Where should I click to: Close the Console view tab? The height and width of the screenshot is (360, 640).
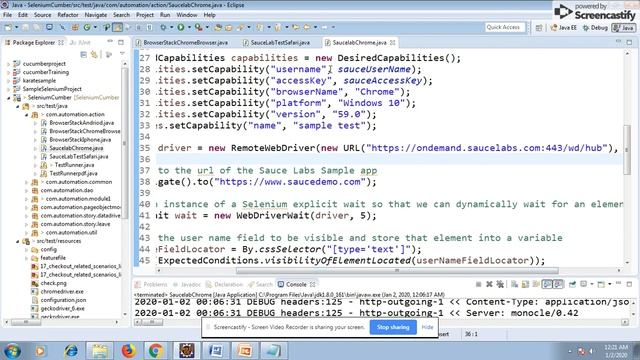pos(312,284)
